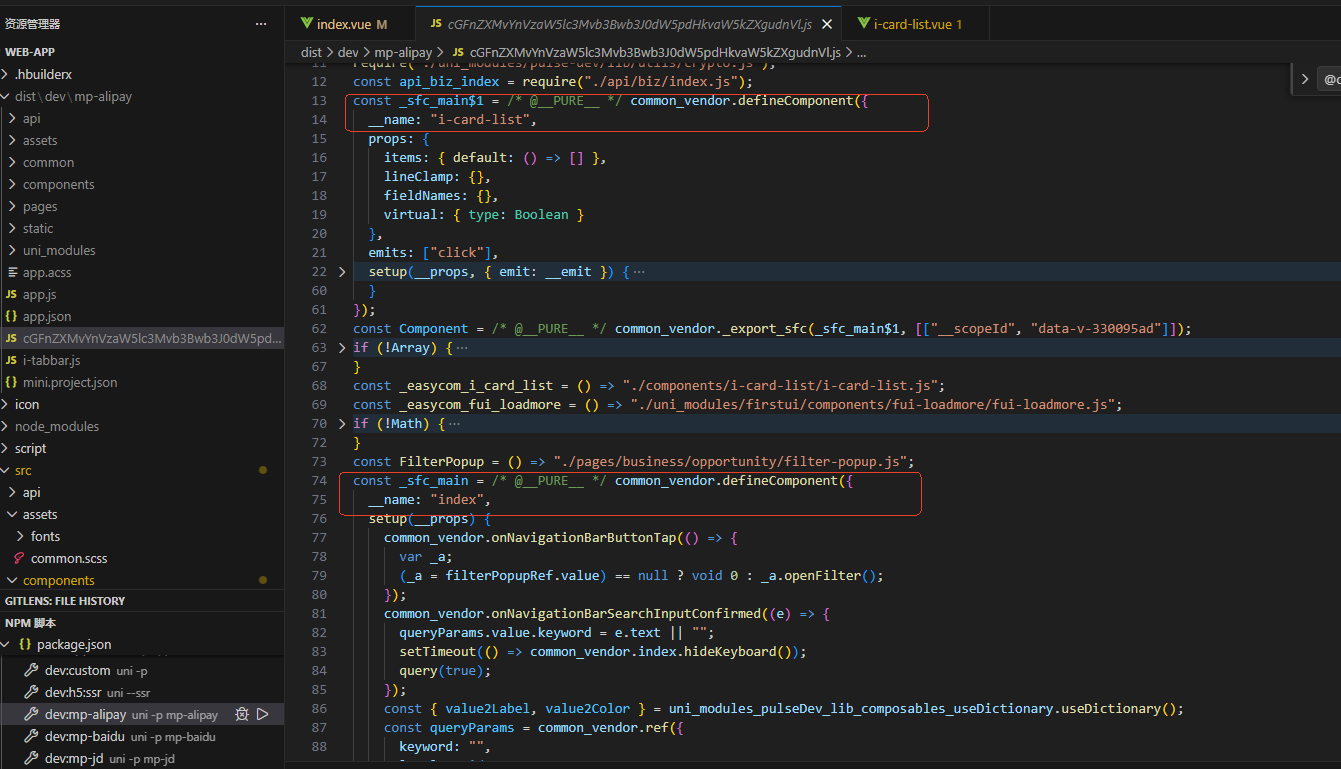
Task: Open i-tabbar.js from the file tree
Action: point(51,360)
